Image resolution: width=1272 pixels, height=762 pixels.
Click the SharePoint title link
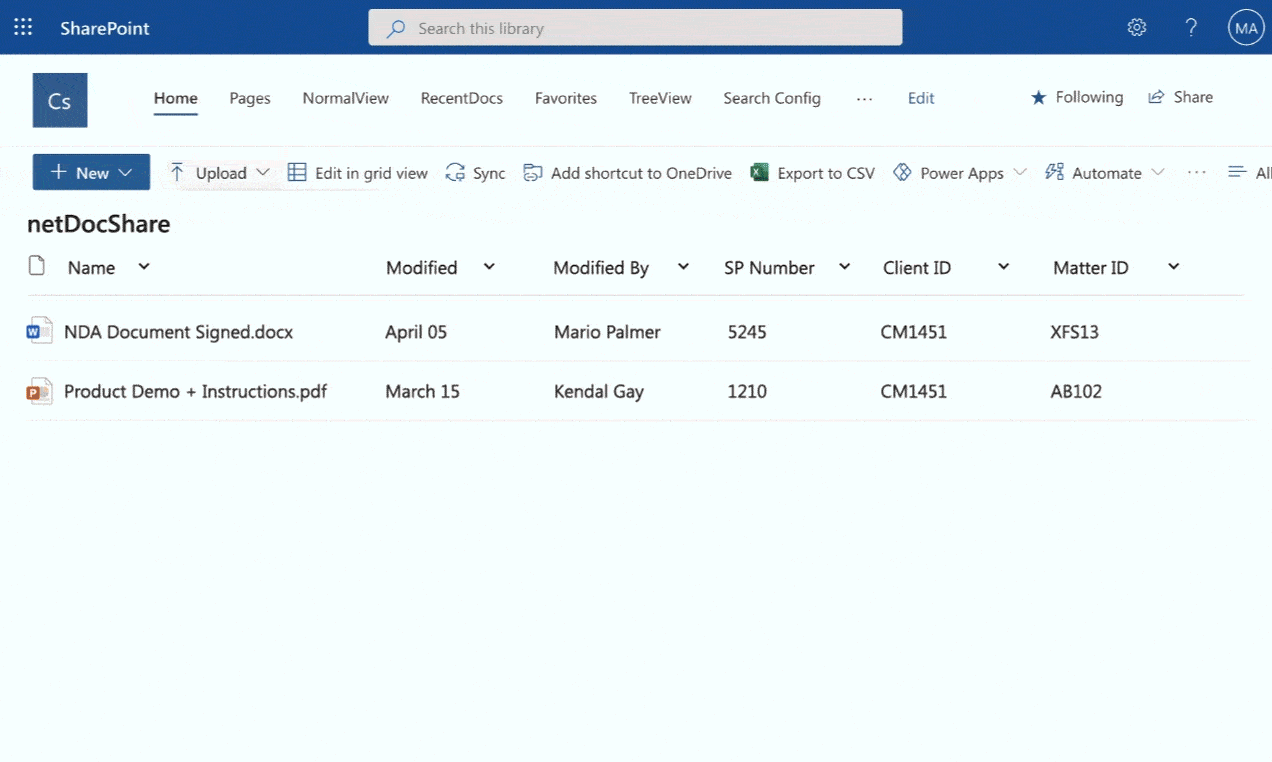click(105, 28)
